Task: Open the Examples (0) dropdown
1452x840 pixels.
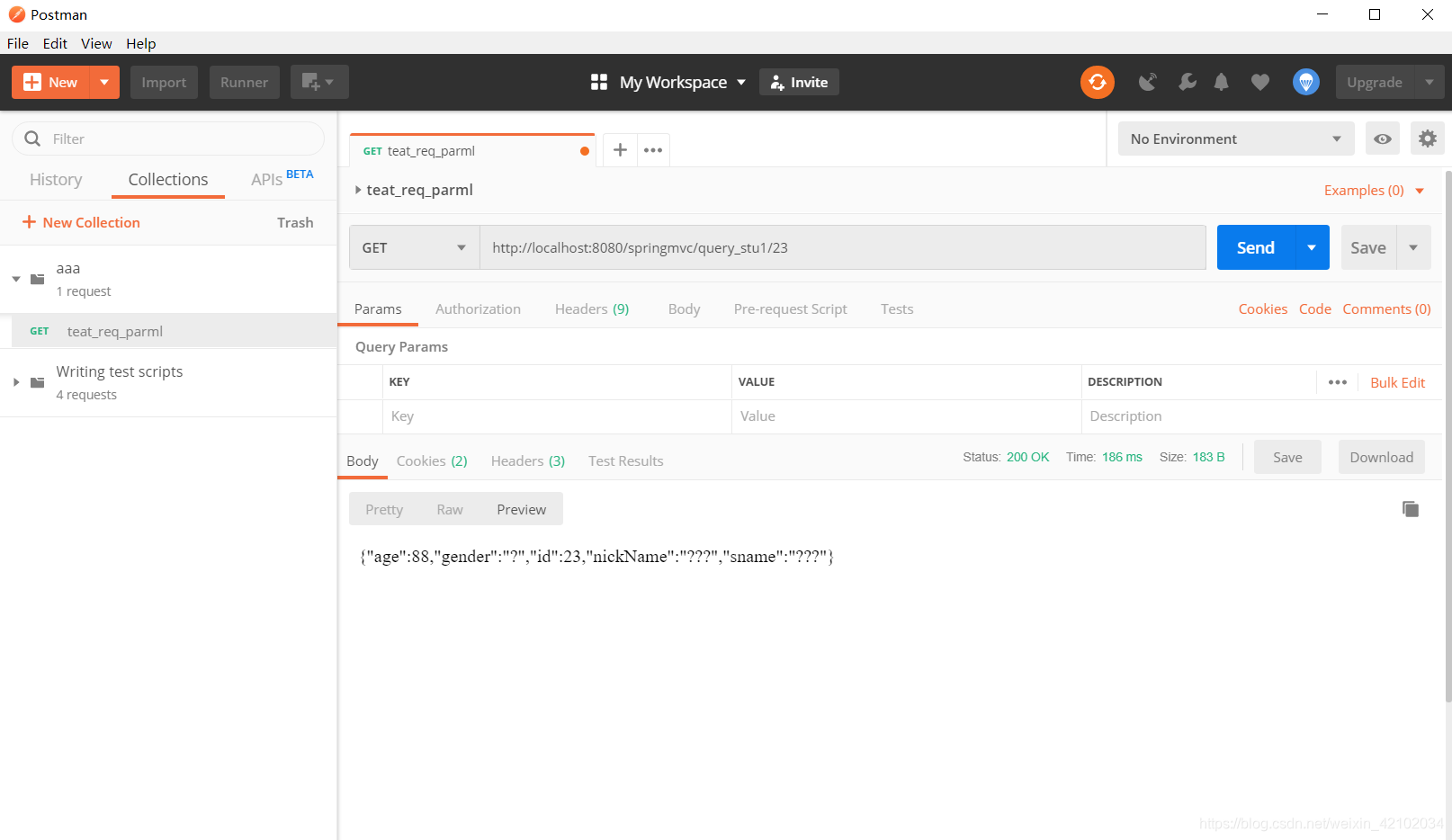Action: pos(1374,191)
